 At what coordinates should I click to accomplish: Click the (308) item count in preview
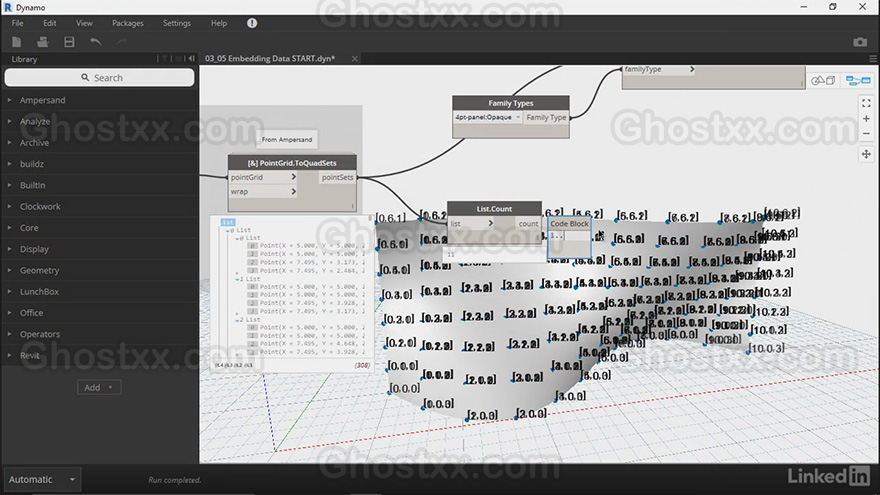[x=363, y=365]
